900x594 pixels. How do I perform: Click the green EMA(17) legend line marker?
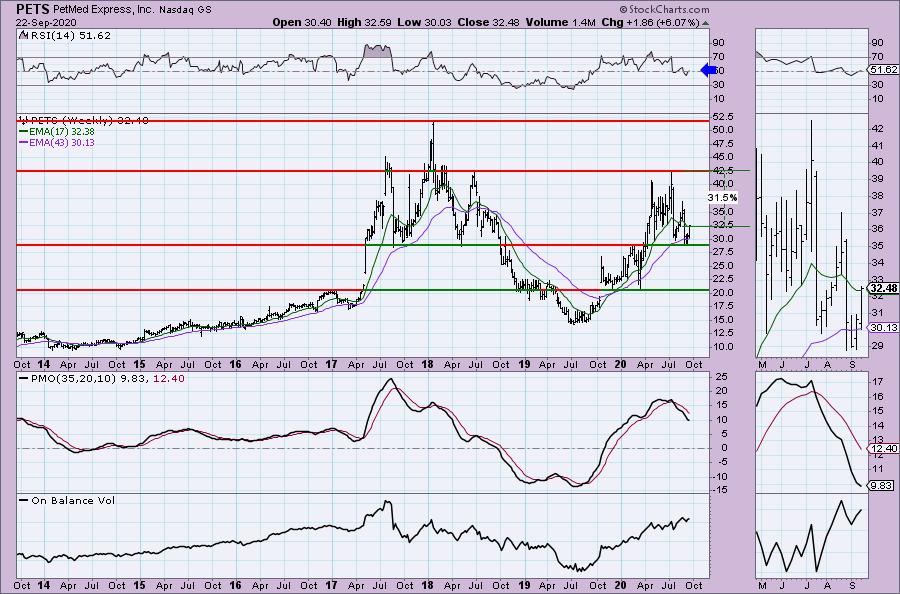pos(24,131)
